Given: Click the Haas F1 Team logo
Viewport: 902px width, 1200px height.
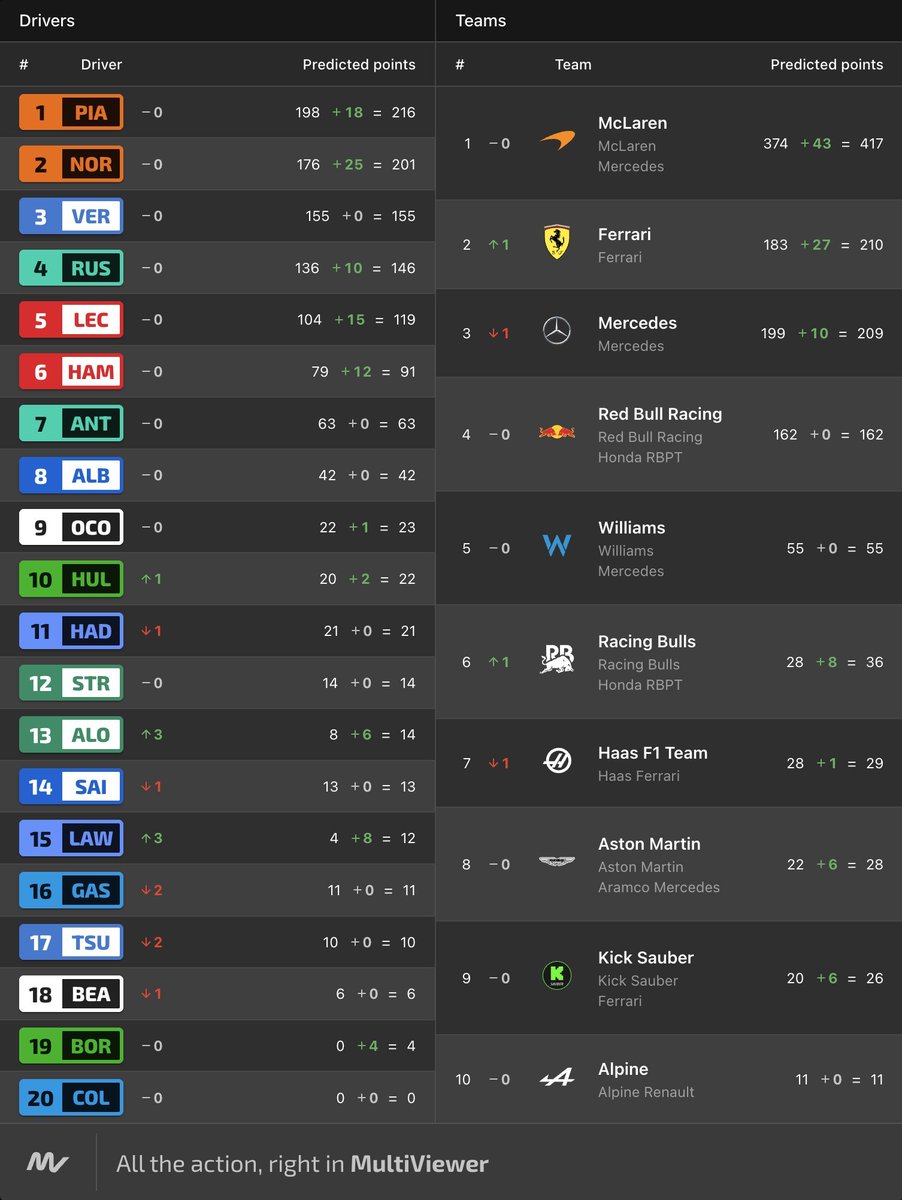Looking at the screenshot, I should [557, 762].
